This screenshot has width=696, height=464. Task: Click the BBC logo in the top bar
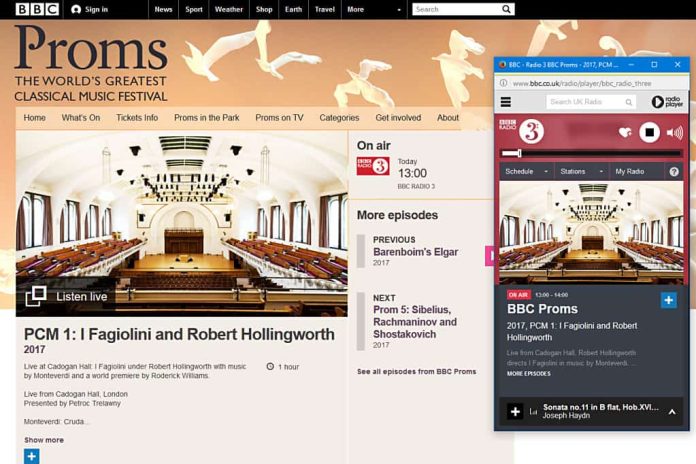(37, 9)
